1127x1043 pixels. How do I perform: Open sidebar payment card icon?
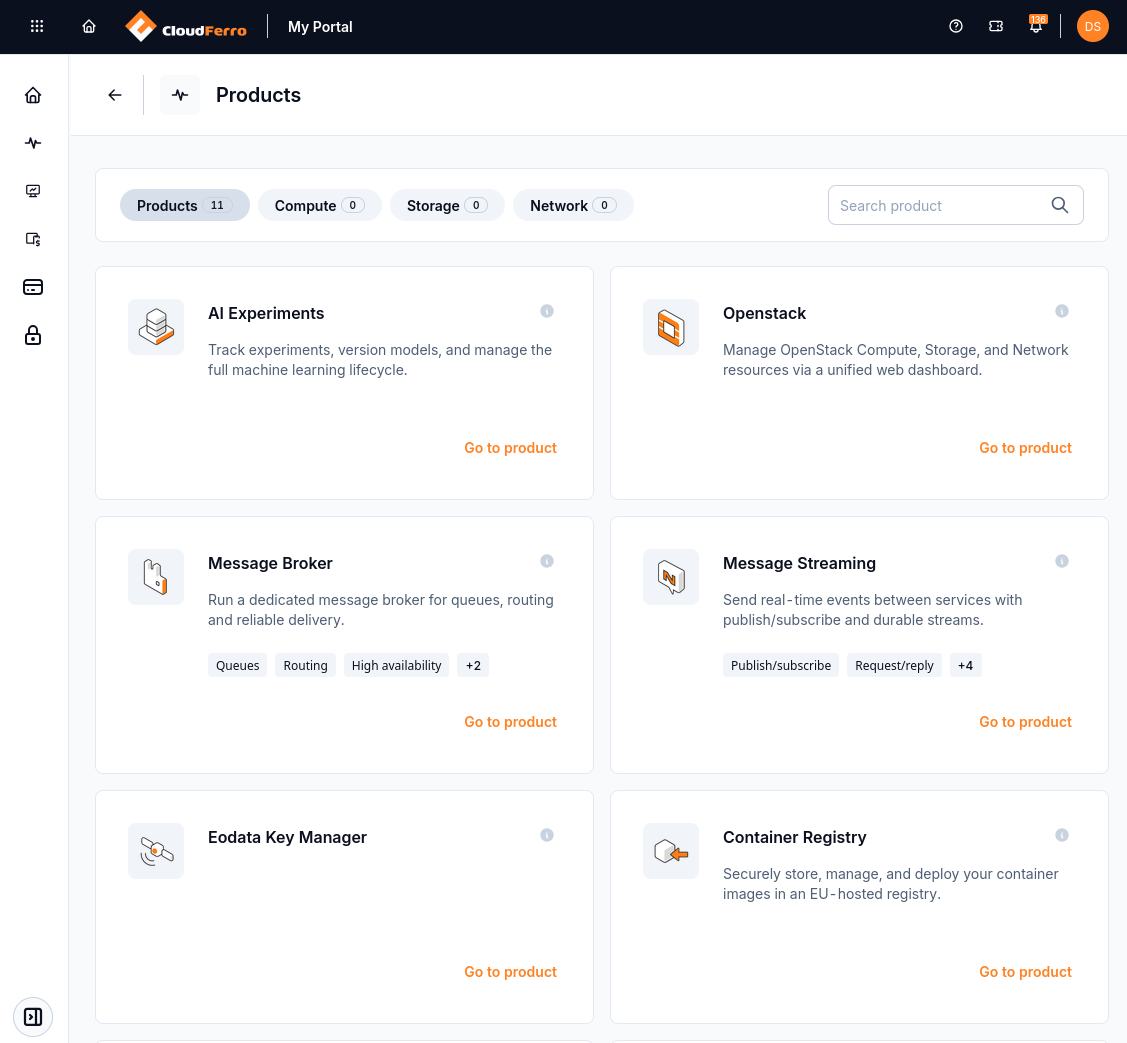(33, 288)
